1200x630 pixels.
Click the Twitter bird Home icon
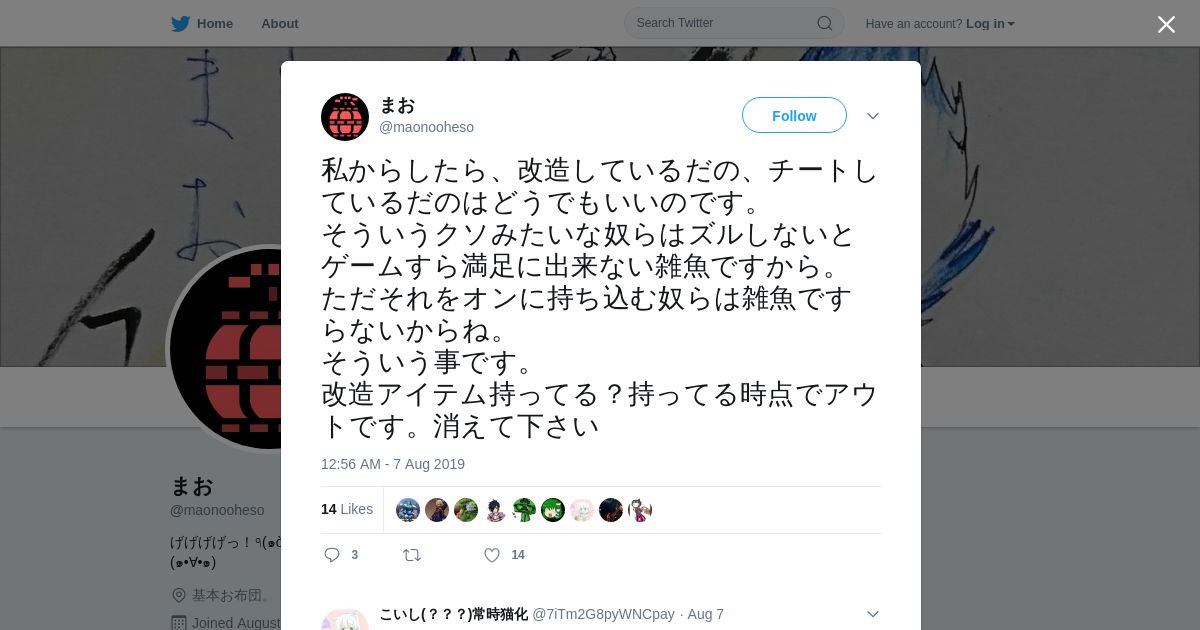180,24
